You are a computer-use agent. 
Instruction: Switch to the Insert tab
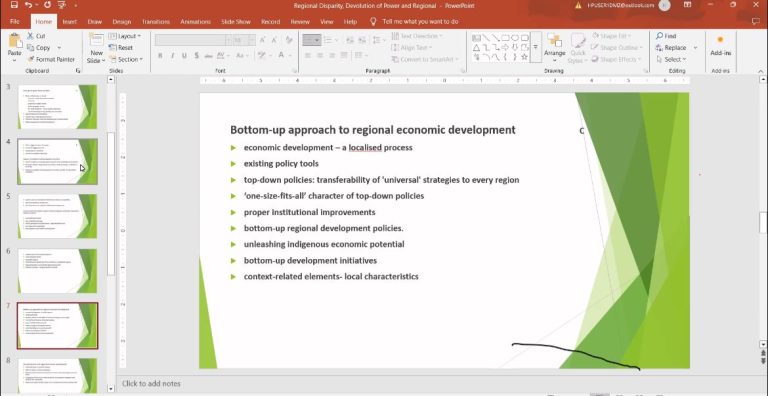coord(70,22)
